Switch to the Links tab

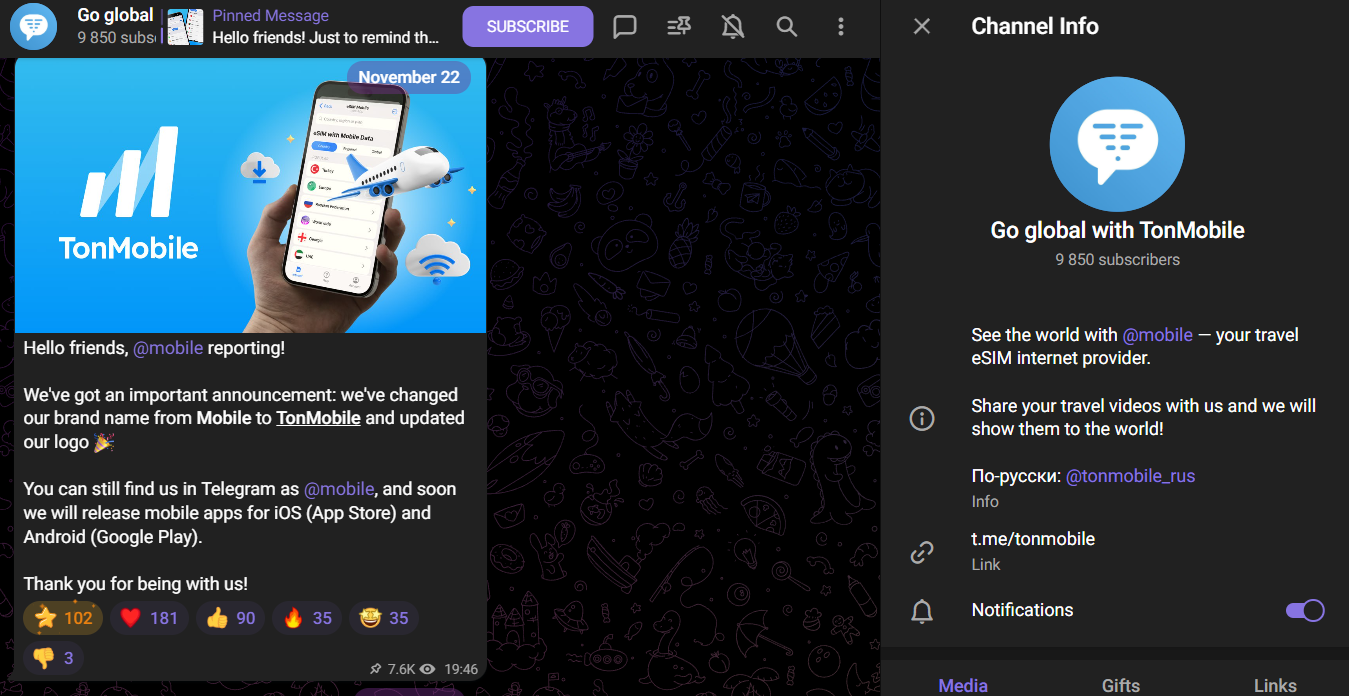click(x=1275, y=685)
